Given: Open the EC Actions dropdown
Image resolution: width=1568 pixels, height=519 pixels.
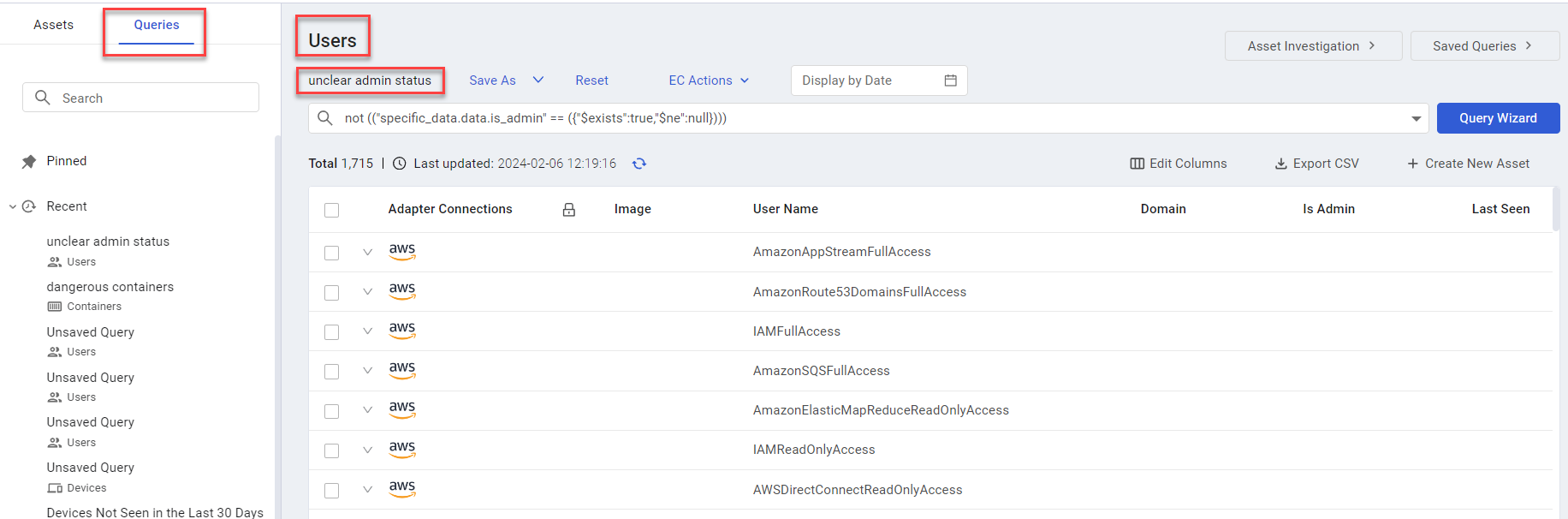Looking at the screenshot, I should coord(709,81).
